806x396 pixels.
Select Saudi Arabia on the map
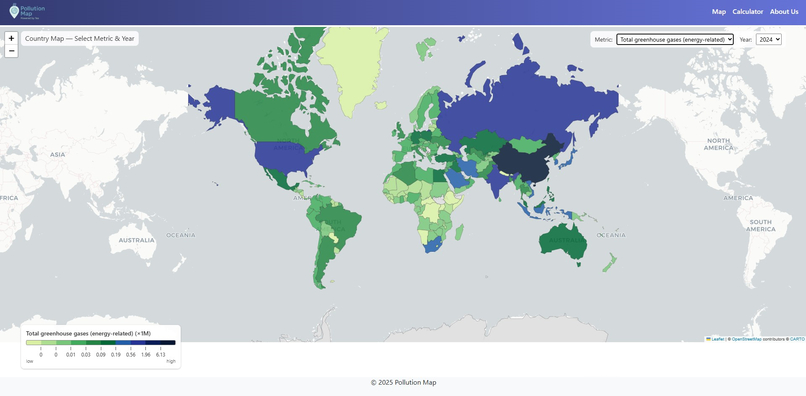click(457, 178)
